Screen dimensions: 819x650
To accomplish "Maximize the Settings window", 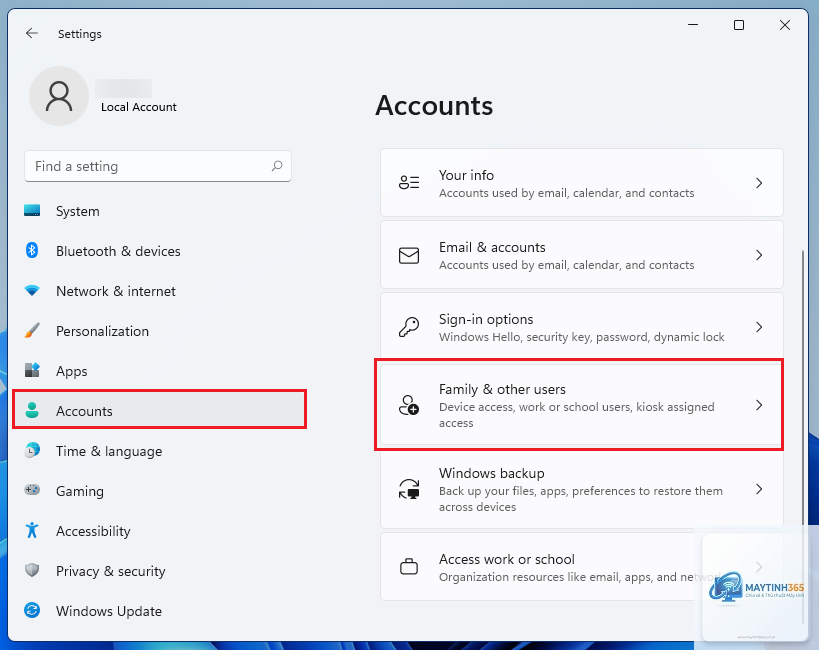I will (x=739, y=25).
